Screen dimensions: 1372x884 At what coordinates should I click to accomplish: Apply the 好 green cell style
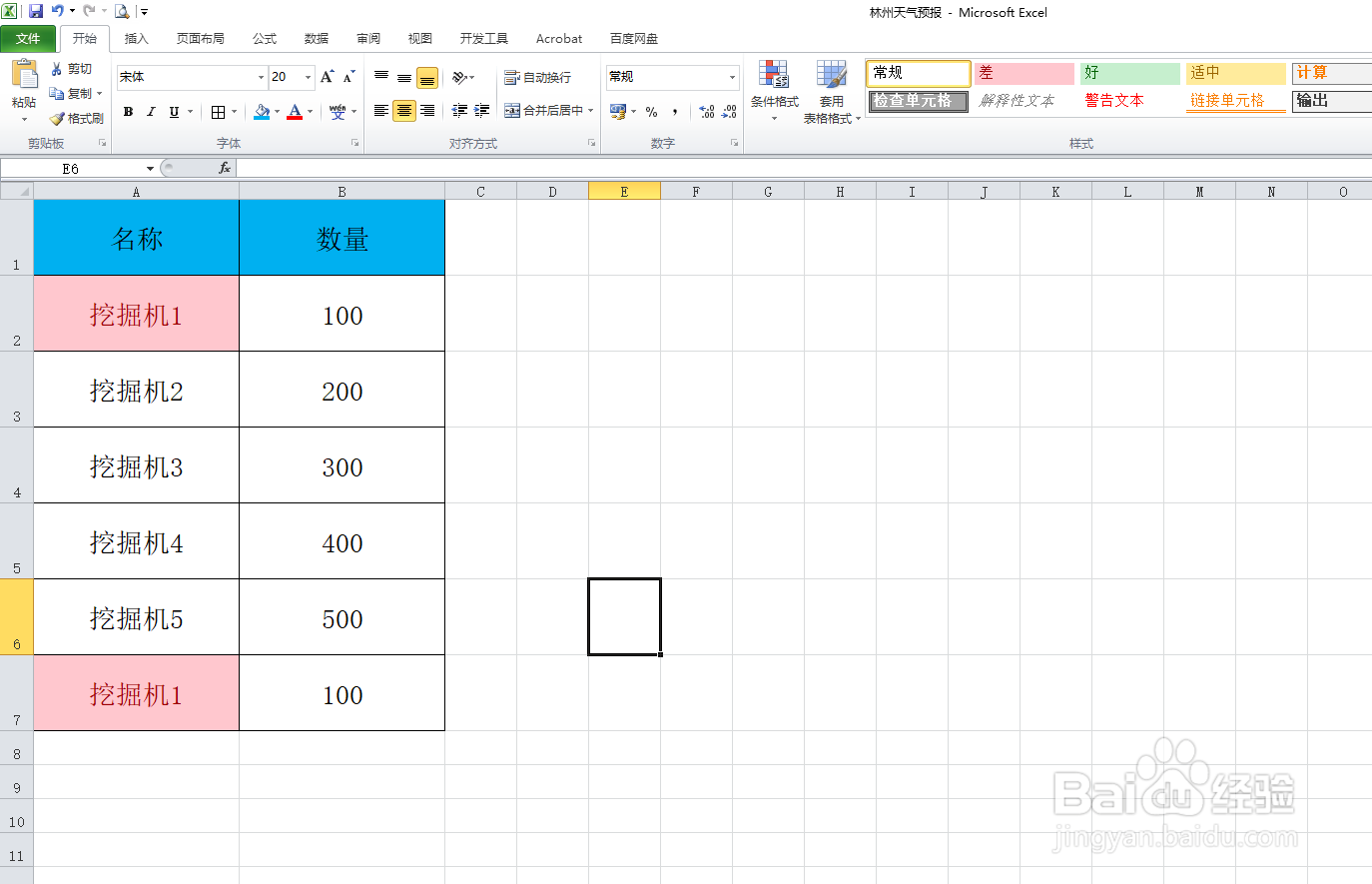point(1129,73)
